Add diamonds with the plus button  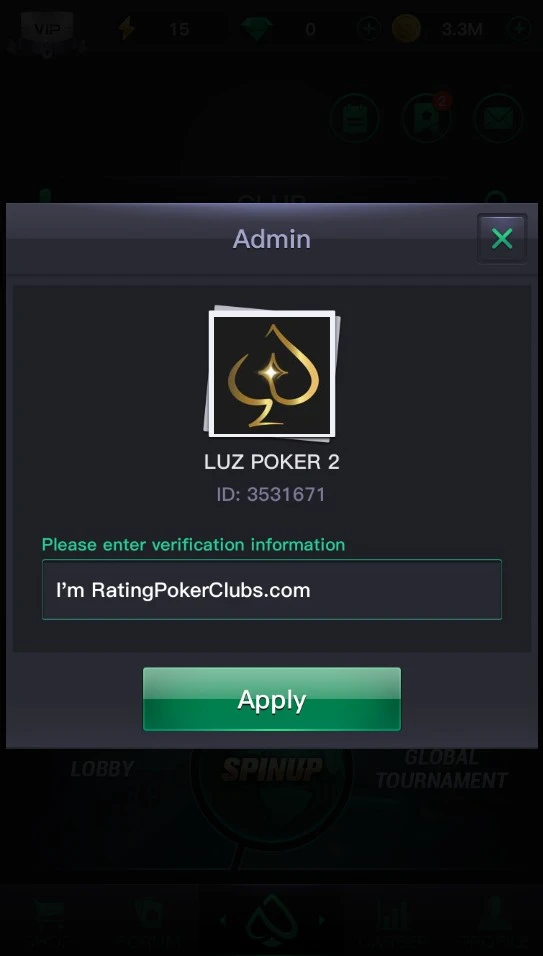368,28
